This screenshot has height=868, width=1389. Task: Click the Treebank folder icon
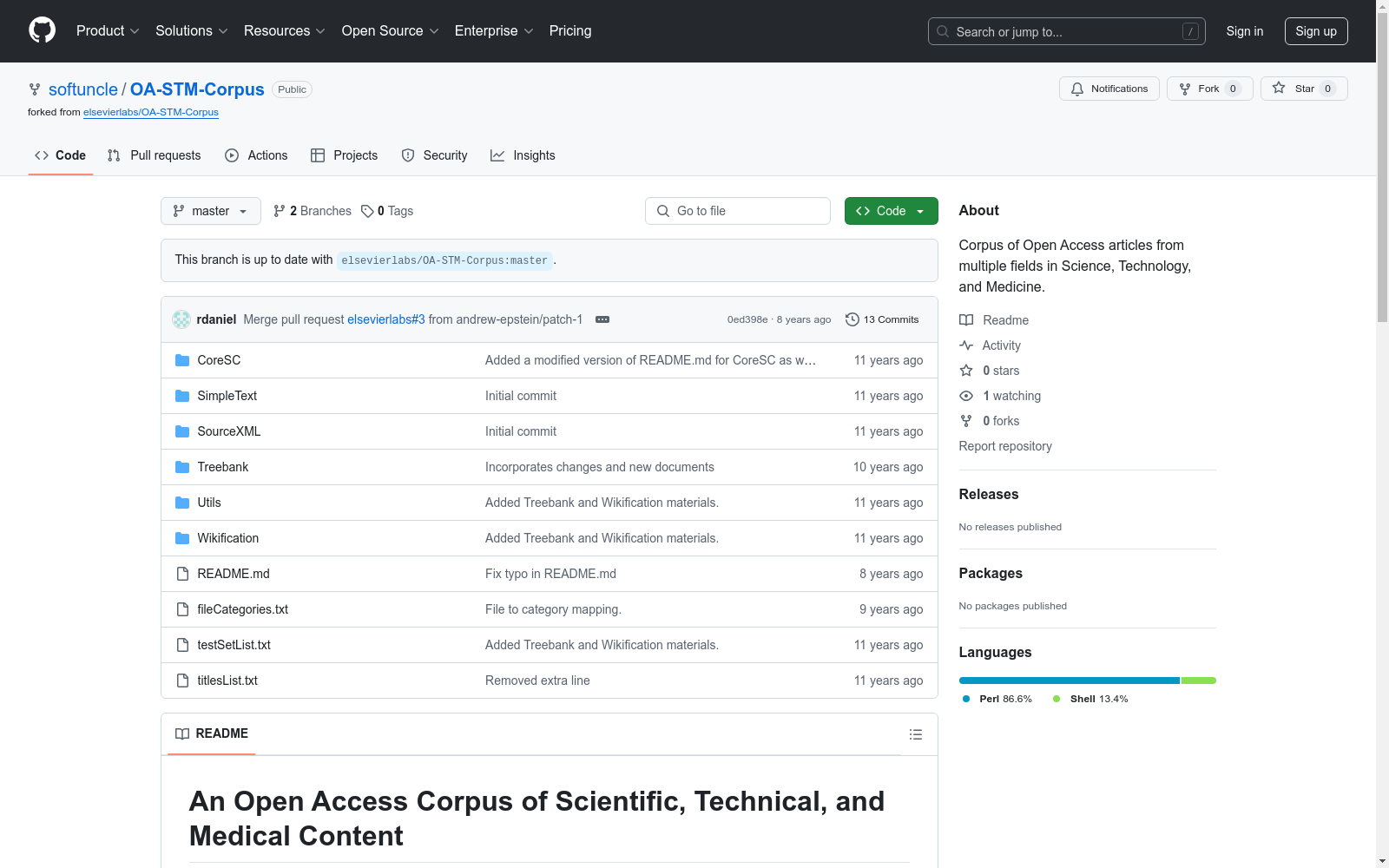point(182,467)
